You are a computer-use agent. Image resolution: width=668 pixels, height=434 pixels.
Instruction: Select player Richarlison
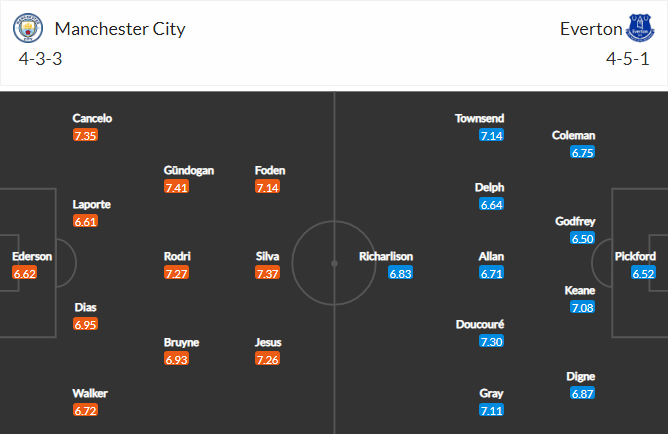[386, 256]
